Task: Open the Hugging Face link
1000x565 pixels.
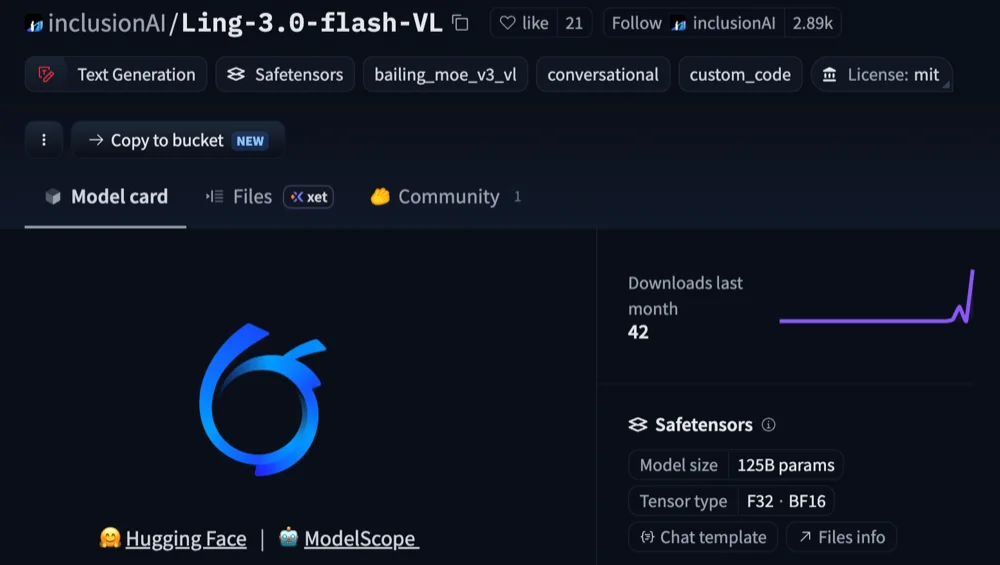Action: [x=186, y=539]
